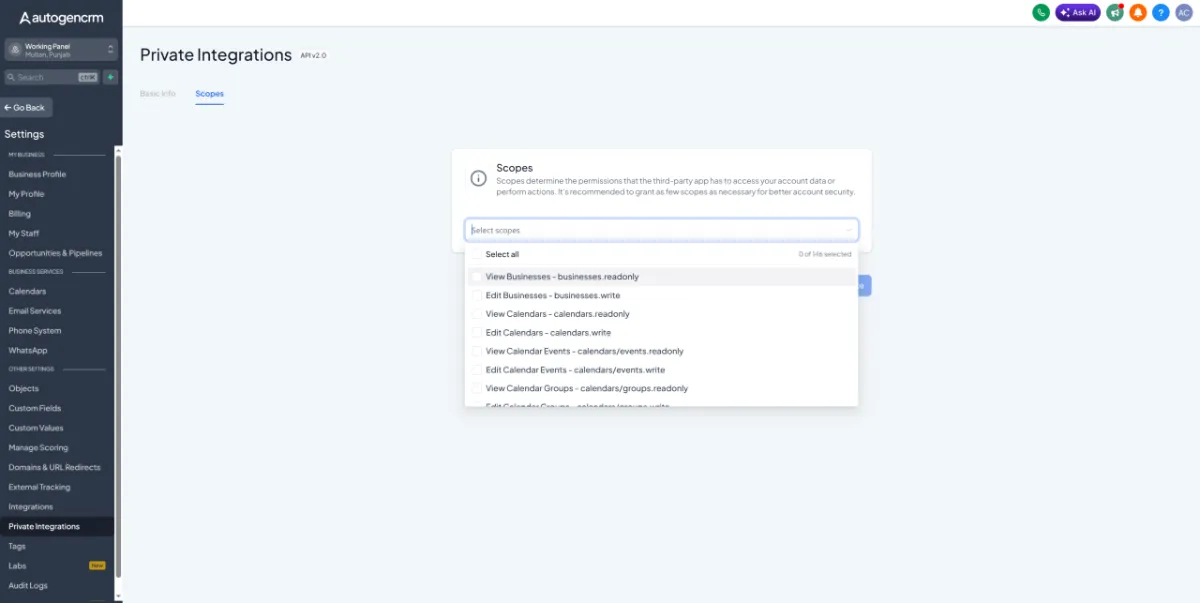The image size is (1200, 603).
Task: Click the autogencrm logo
Action: coord(60,17)
